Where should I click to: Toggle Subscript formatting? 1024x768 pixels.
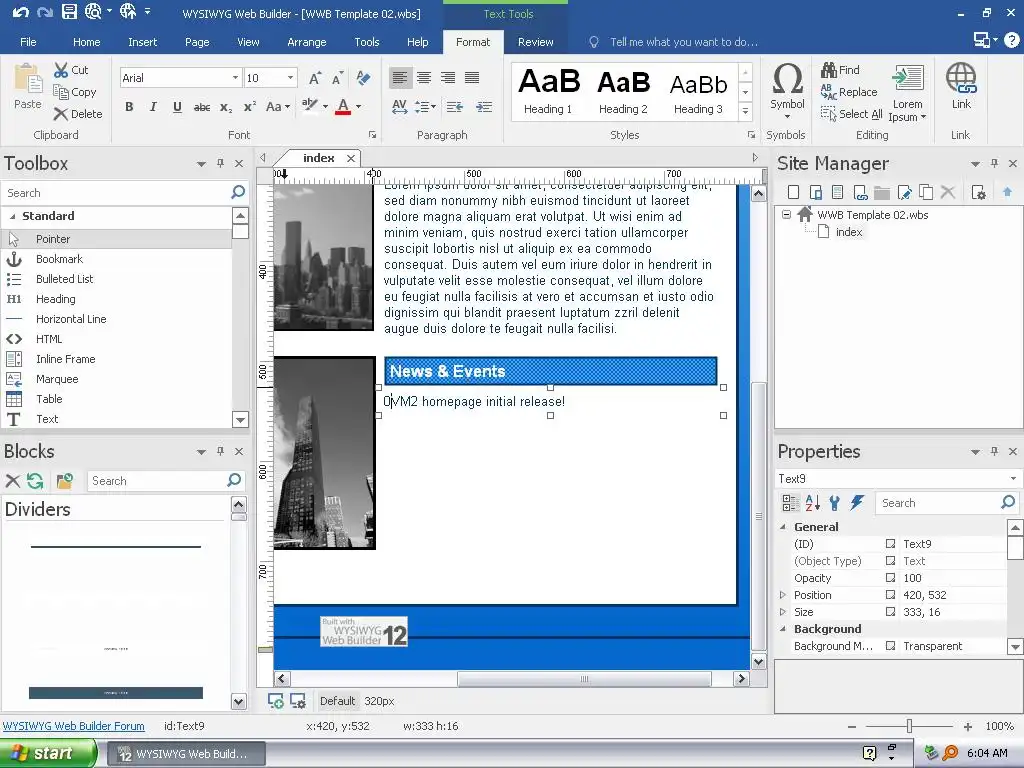point(226,106)
